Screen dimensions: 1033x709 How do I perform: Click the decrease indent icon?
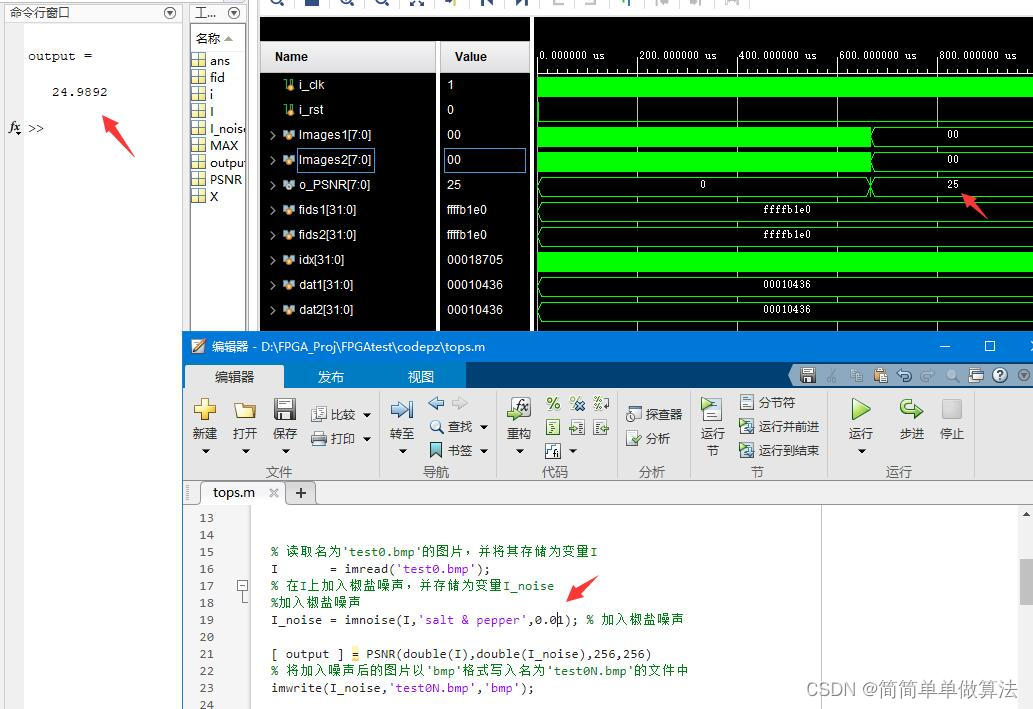coord(601,428)
